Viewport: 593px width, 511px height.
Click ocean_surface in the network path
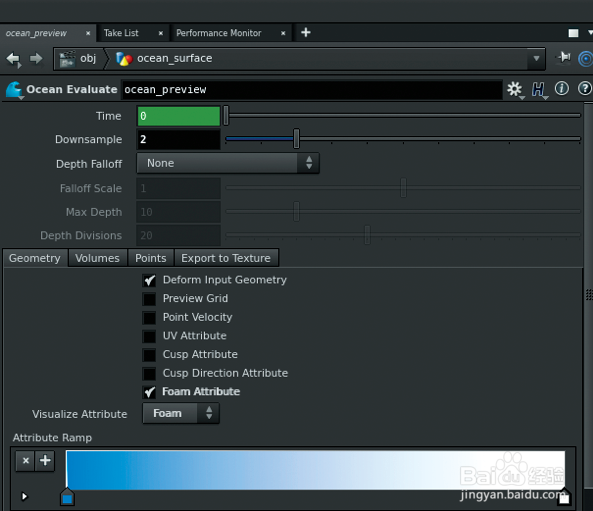pos(174,58)
